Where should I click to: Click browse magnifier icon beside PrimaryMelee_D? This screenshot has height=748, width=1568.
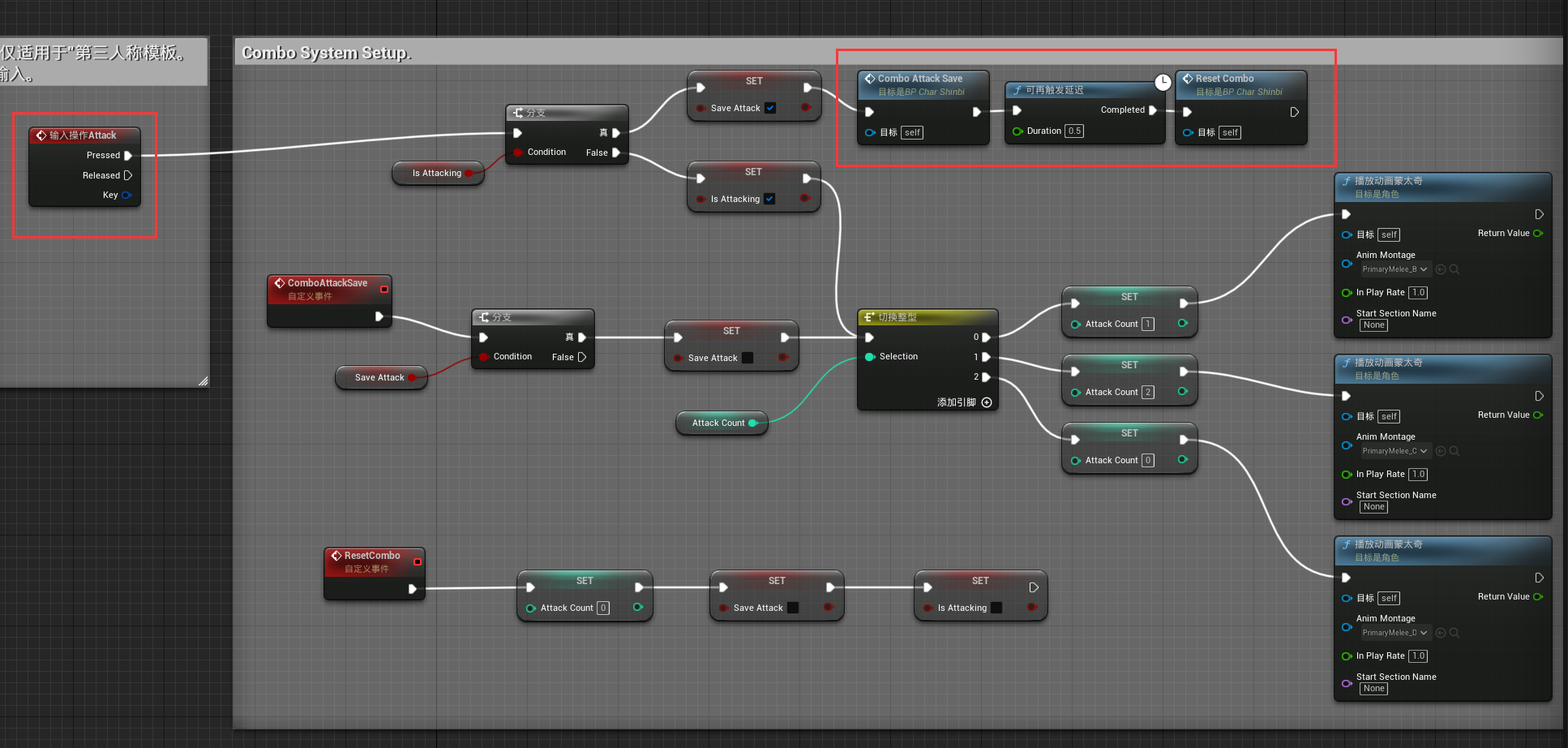point(1454,633)
